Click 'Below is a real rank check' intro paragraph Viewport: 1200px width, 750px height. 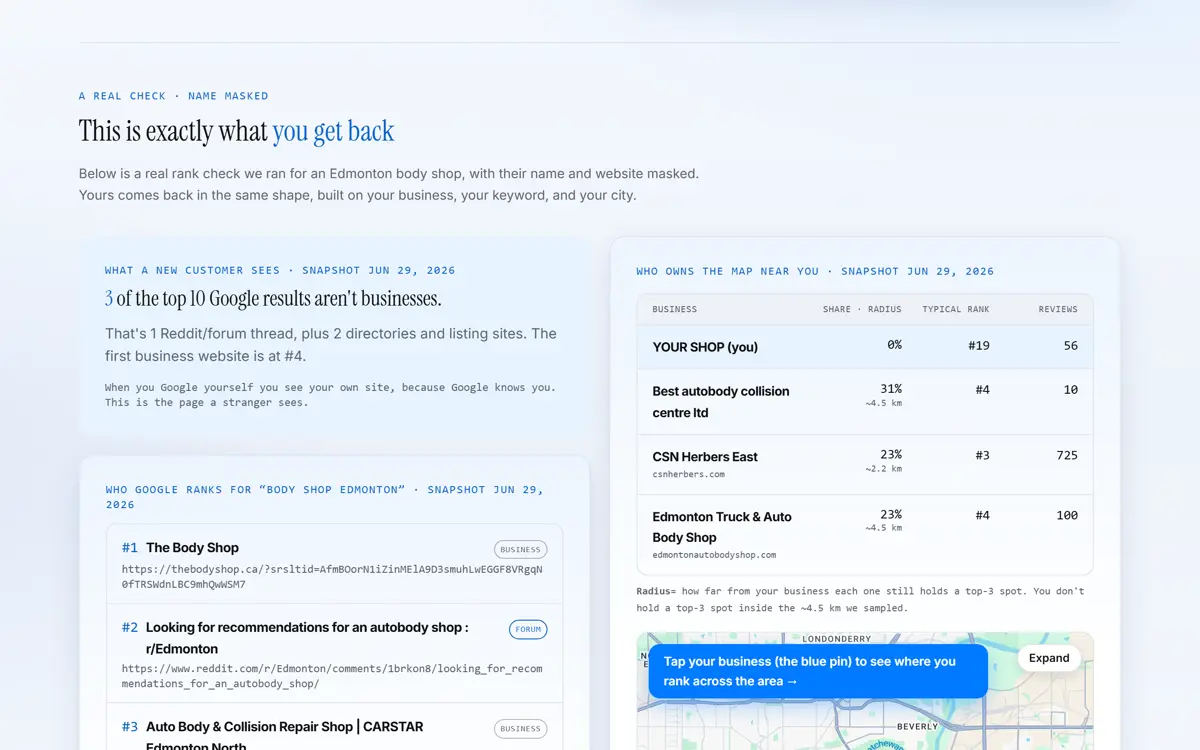tap(389, 184)
